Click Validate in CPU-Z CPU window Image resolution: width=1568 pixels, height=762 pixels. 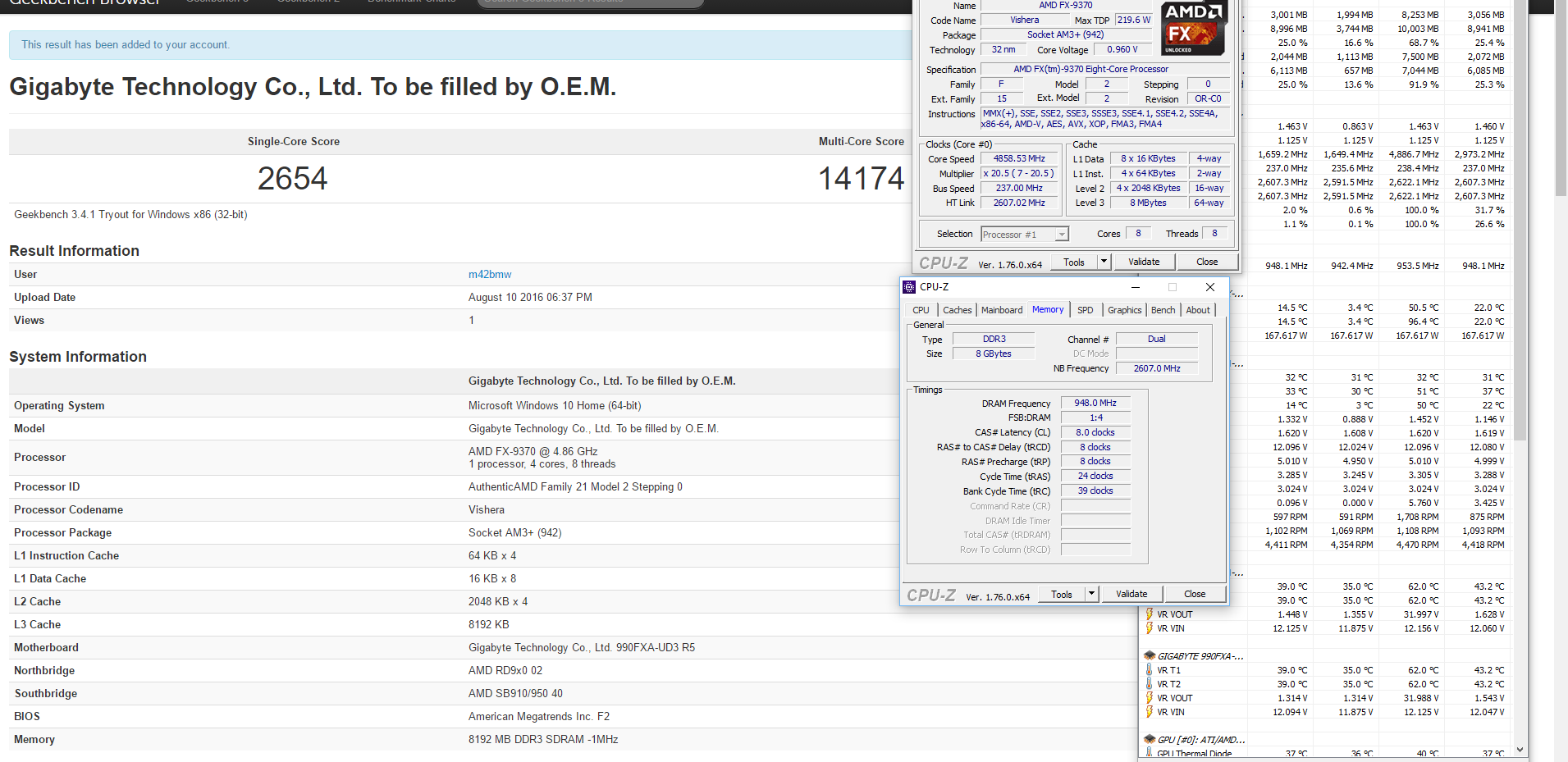pyautogui.click(x=1144, y=262)
